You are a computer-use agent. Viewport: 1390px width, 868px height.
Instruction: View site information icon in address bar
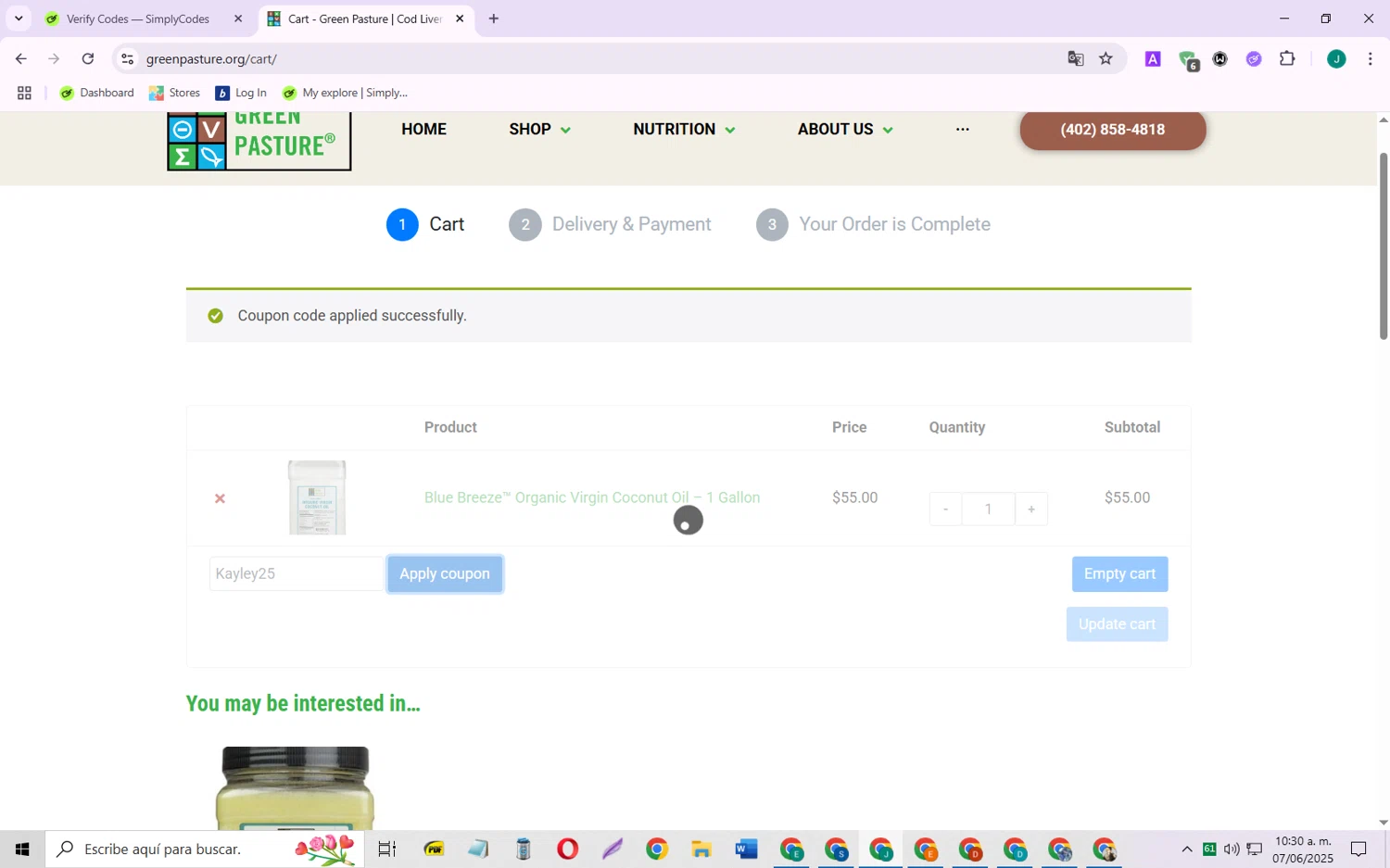coord(128,59)
